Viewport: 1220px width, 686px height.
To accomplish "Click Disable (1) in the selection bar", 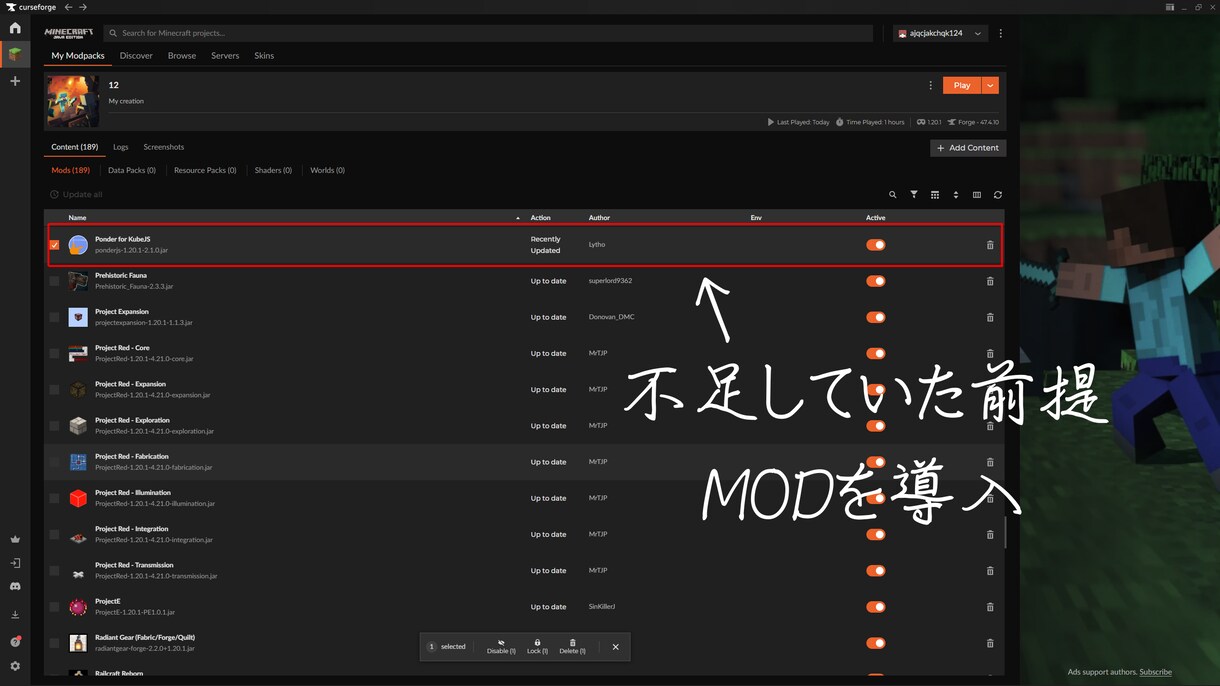I will tap(501, 647).
